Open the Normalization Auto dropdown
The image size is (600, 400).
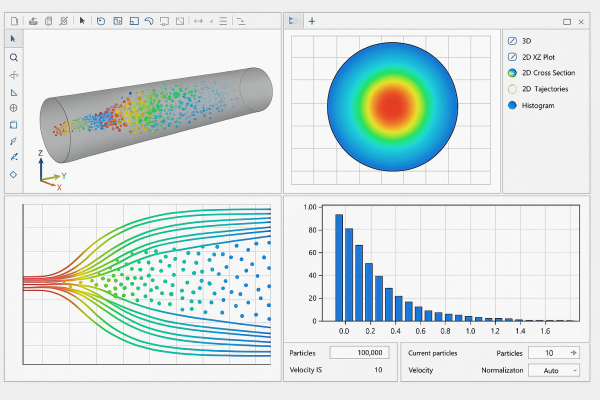[564, 370]
